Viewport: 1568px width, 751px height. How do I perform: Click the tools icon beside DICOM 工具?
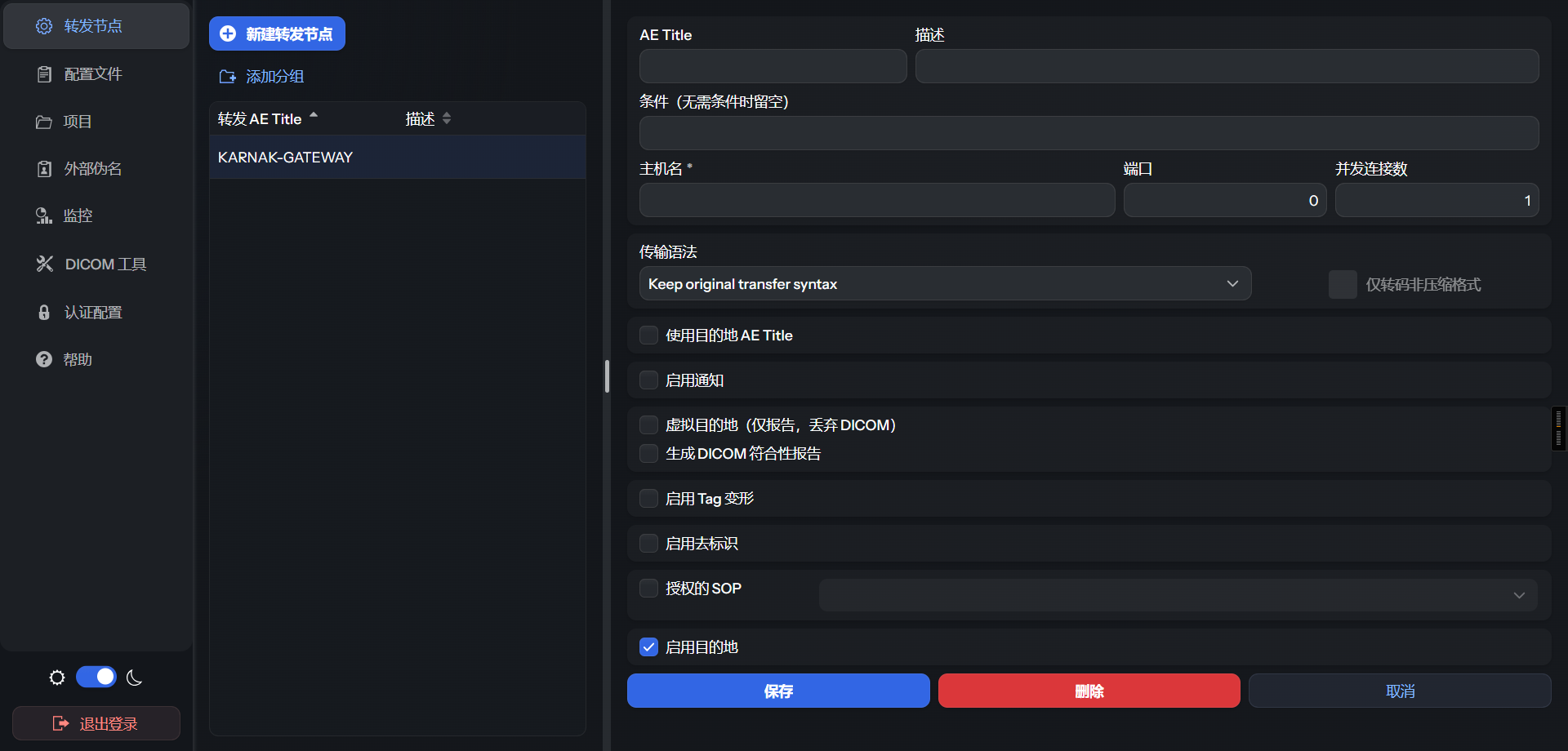(45, 264)
